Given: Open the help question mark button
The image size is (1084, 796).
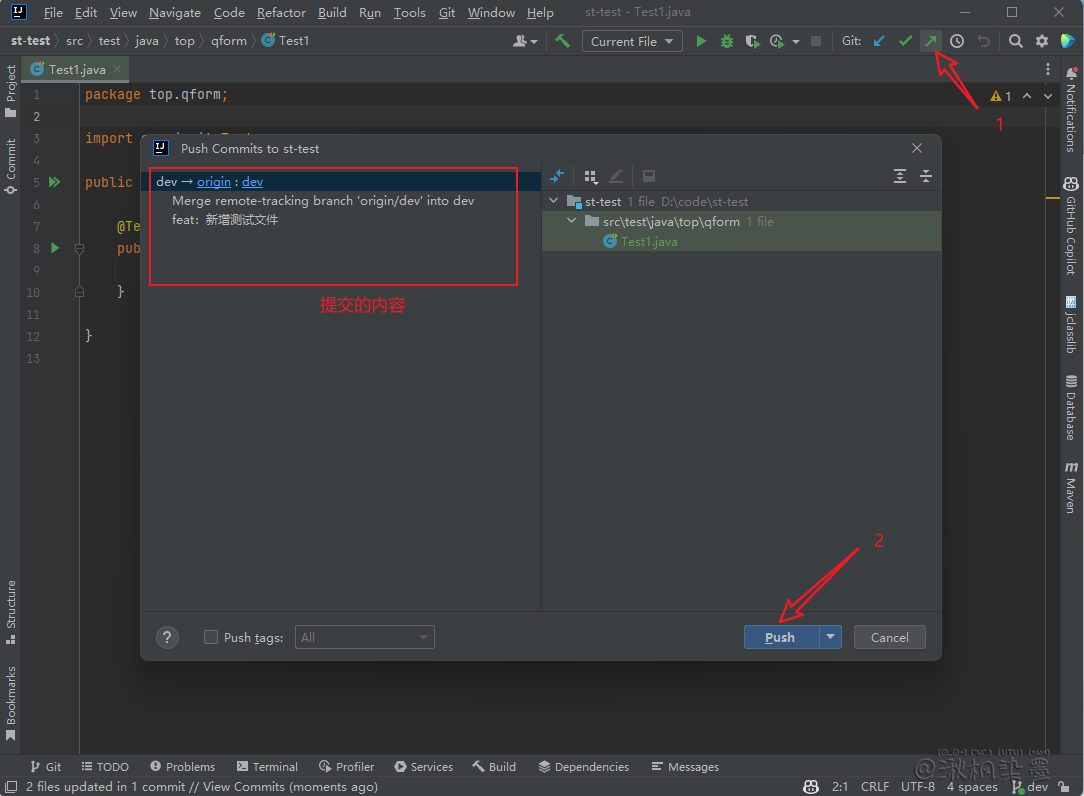Looking at the screenshot, I should [168, 637].
